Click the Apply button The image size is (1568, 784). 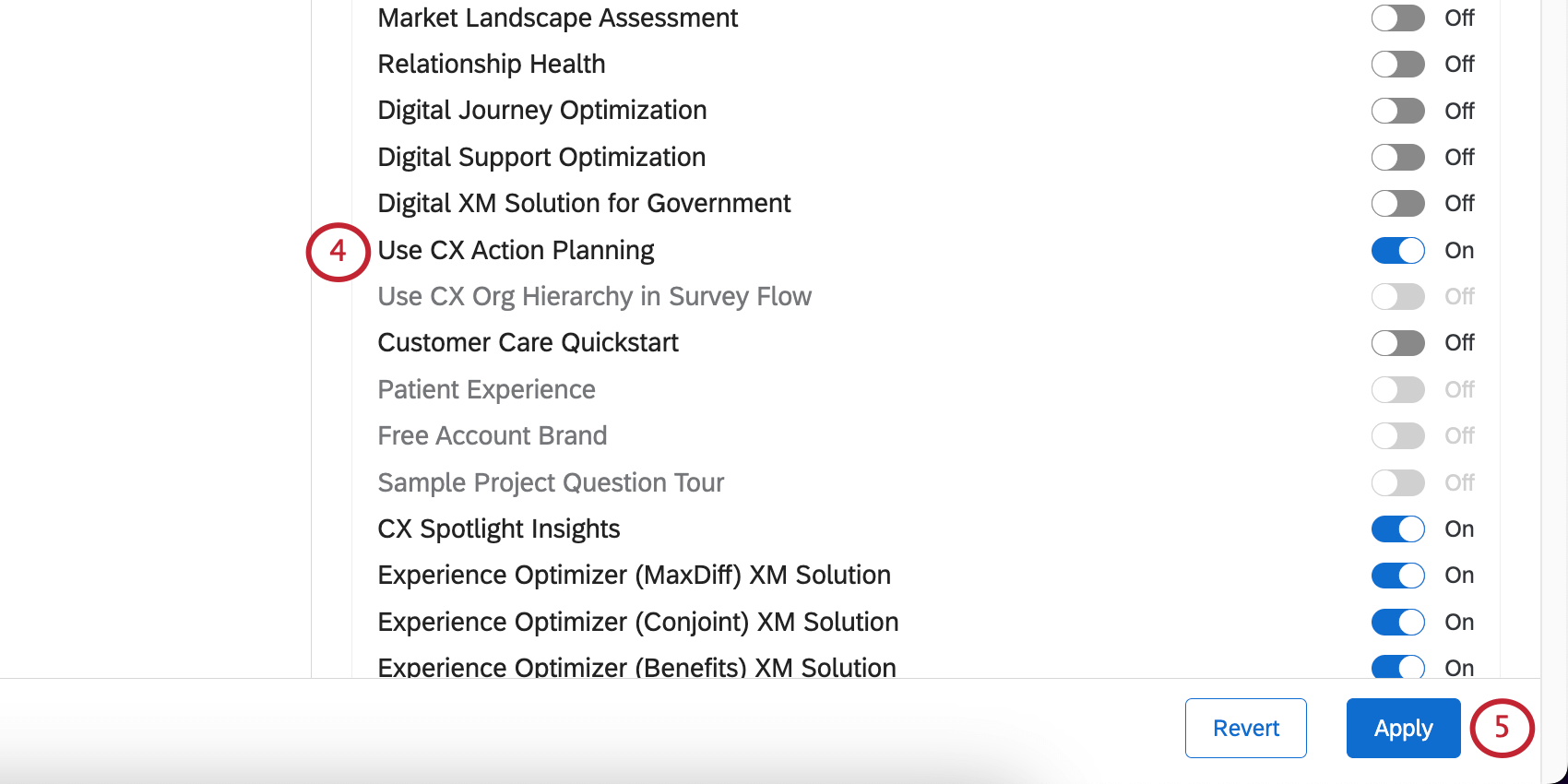[x=1403, y=728]
